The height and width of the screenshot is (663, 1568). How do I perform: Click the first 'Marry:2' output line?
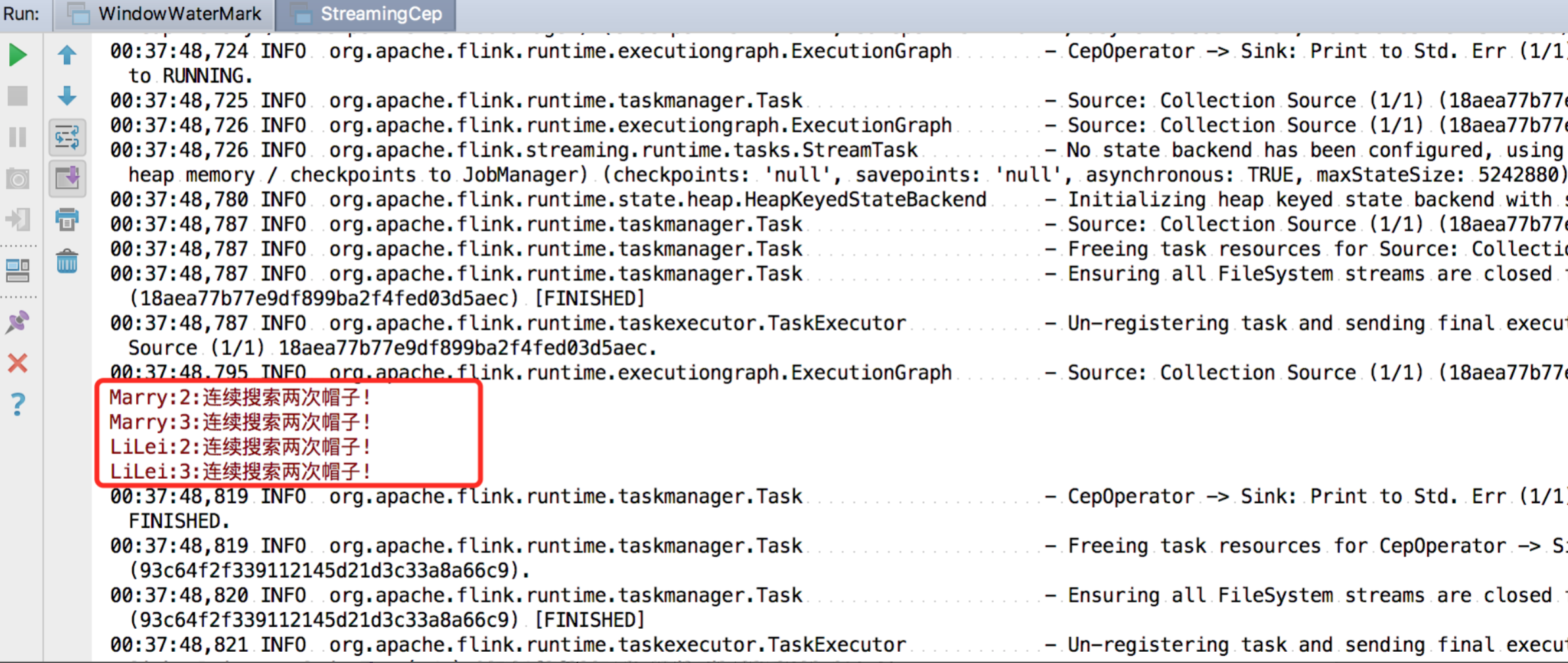239,397
